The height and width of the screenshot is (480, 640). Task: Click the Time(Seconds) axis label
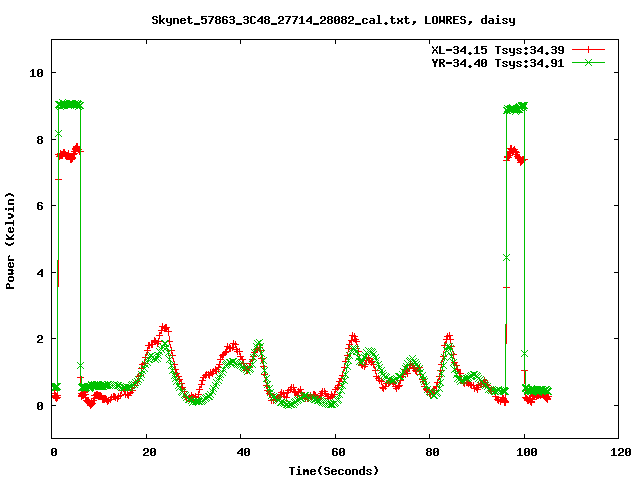pyautogui.click(x=333, y=471)
